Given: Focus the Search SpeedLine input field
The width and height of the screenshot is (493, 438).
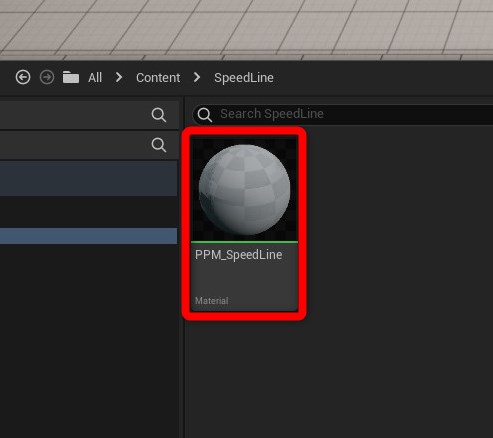Looking at the screenshot, I should click(x=343, y=114).
